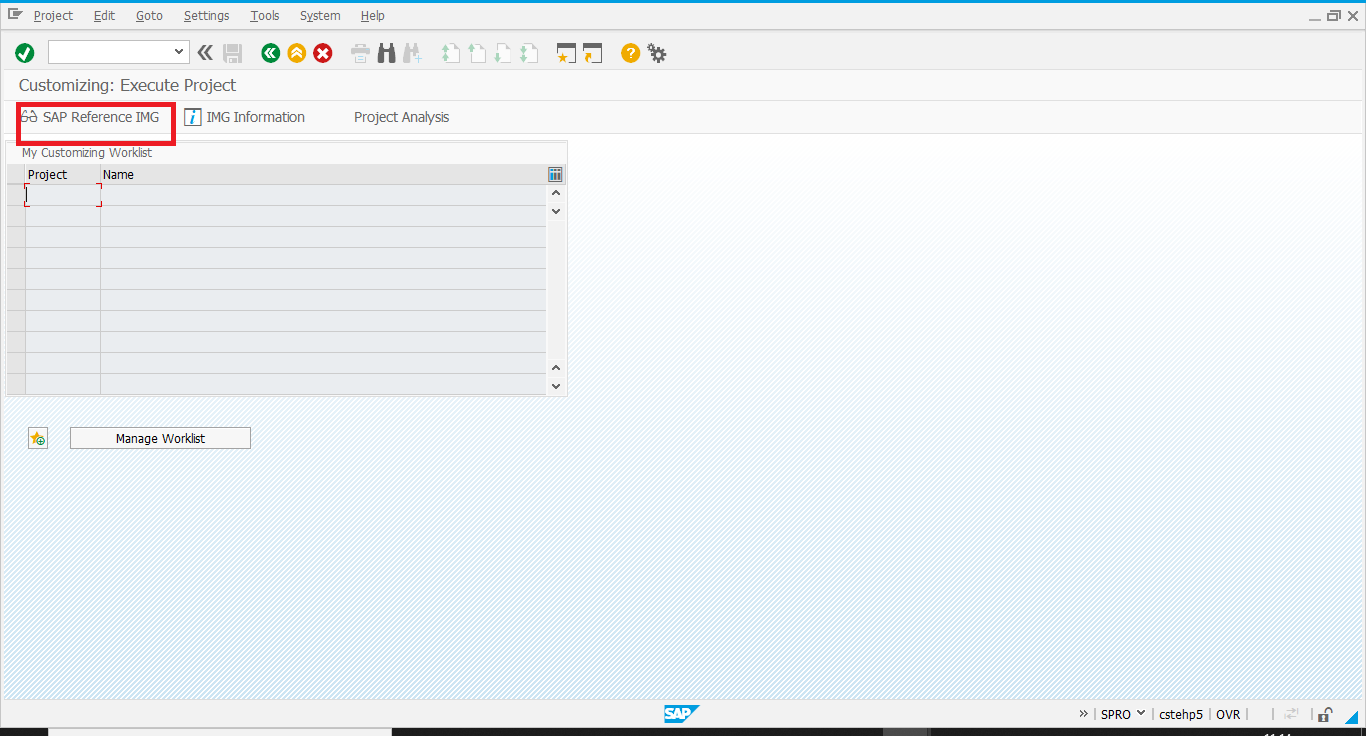Image resolution: width=1366 pixels, height=736 pixels.
Task: Open the System menu
Action: [320, 16]
